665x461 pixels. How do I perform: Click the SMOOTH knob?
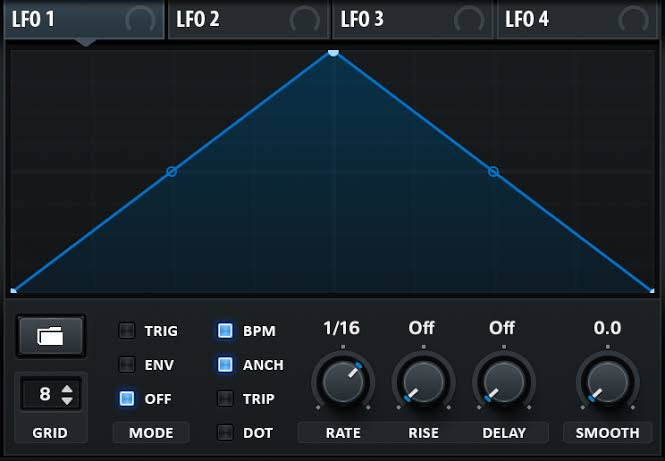(x=607, y=382)
